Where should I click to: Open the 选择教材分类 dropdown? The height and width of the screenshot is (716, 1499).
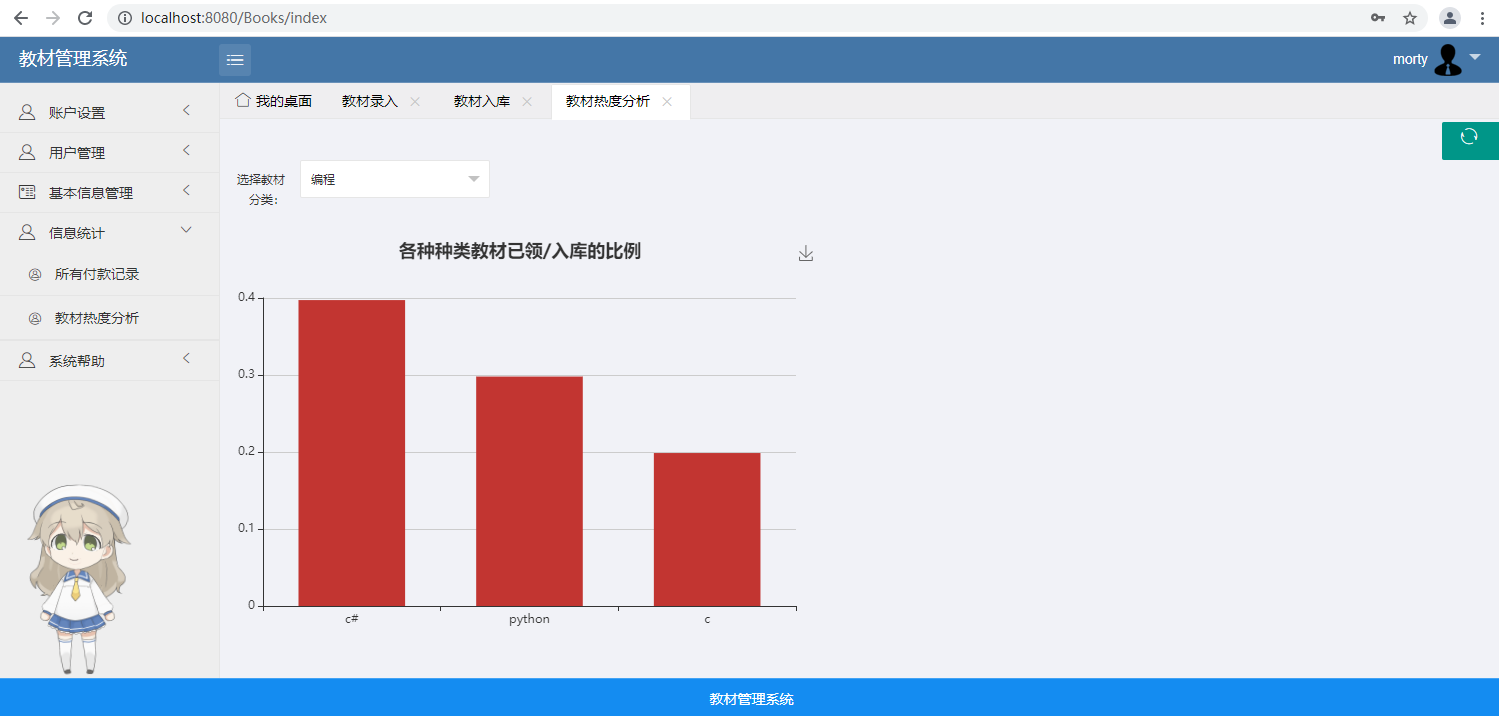(394, 179)
